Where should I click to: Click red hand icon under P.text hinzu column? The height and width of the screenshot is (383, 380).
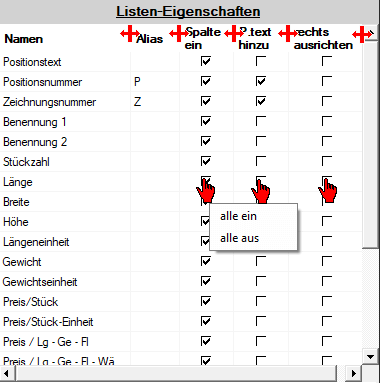click(x=260, y=191)
